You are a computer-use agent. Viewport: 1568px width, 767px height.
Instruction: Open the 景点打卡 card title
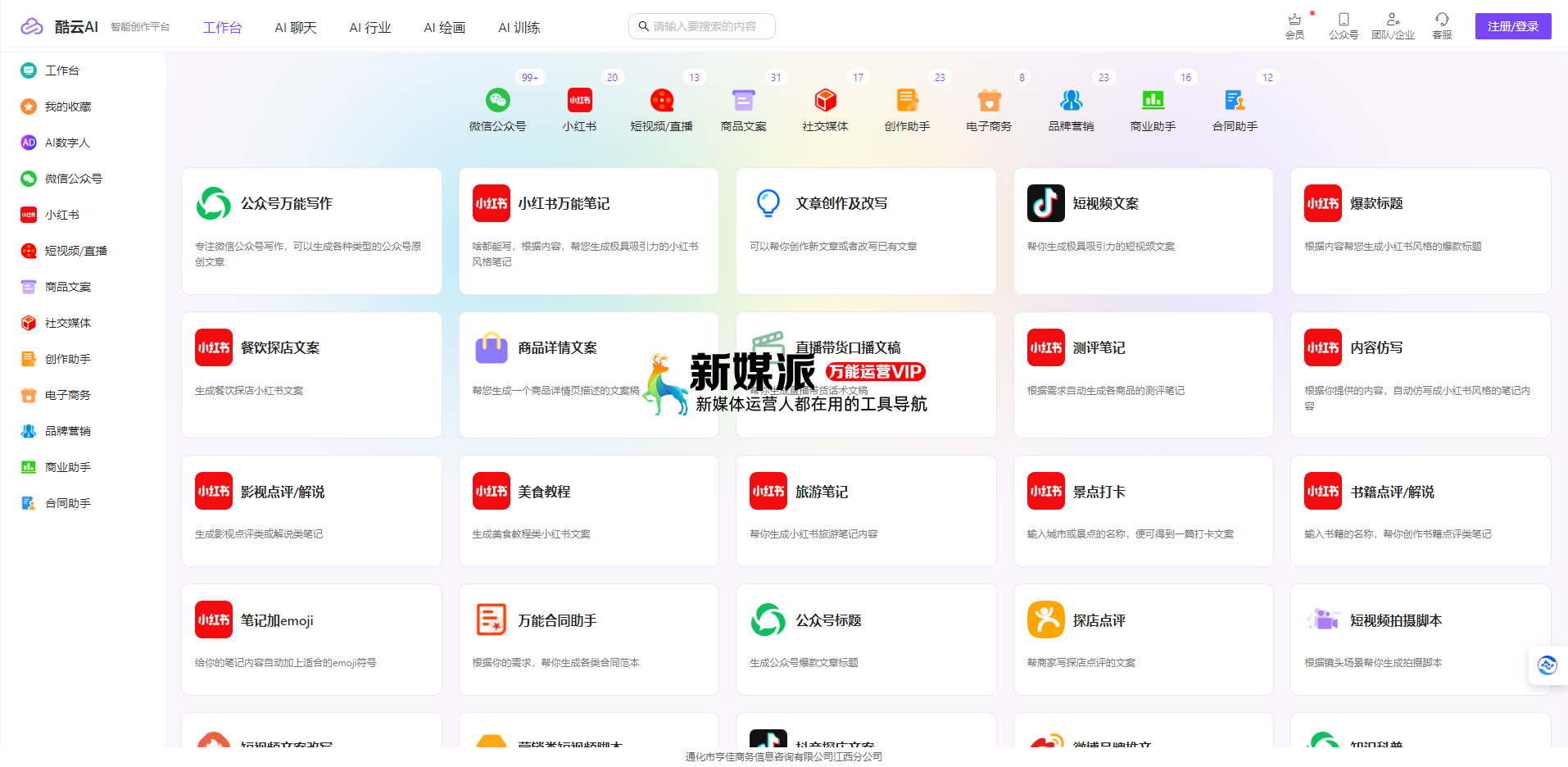pos(1099,492)
